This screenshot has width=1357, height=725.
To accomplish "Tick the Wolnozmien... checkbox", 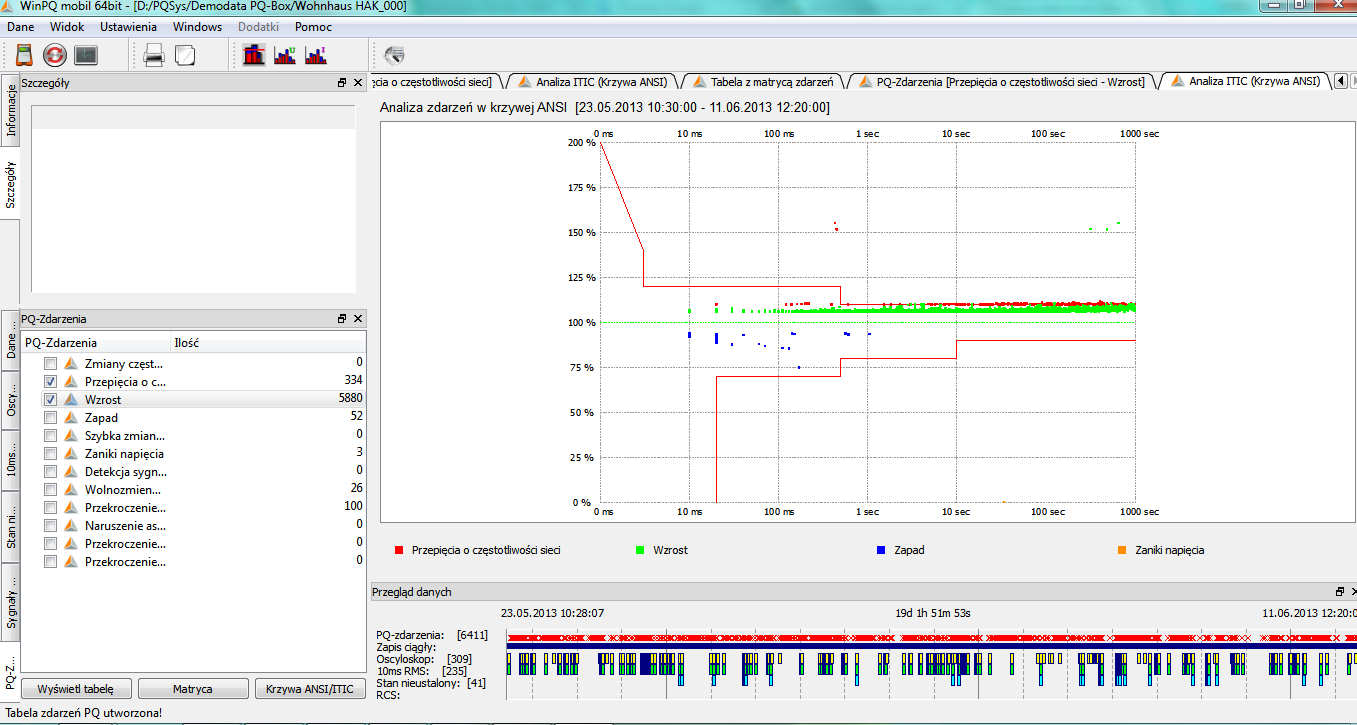I will coord(50,488).
